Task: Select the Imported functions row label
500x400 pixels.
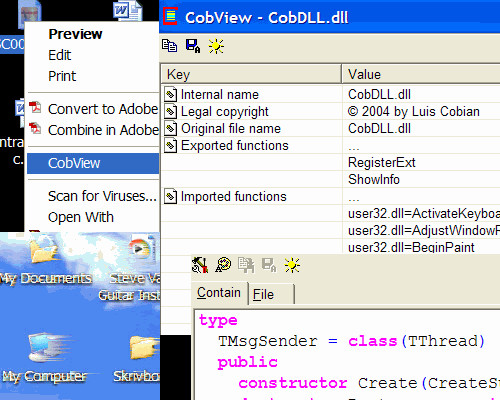Action: coord(233,196)
